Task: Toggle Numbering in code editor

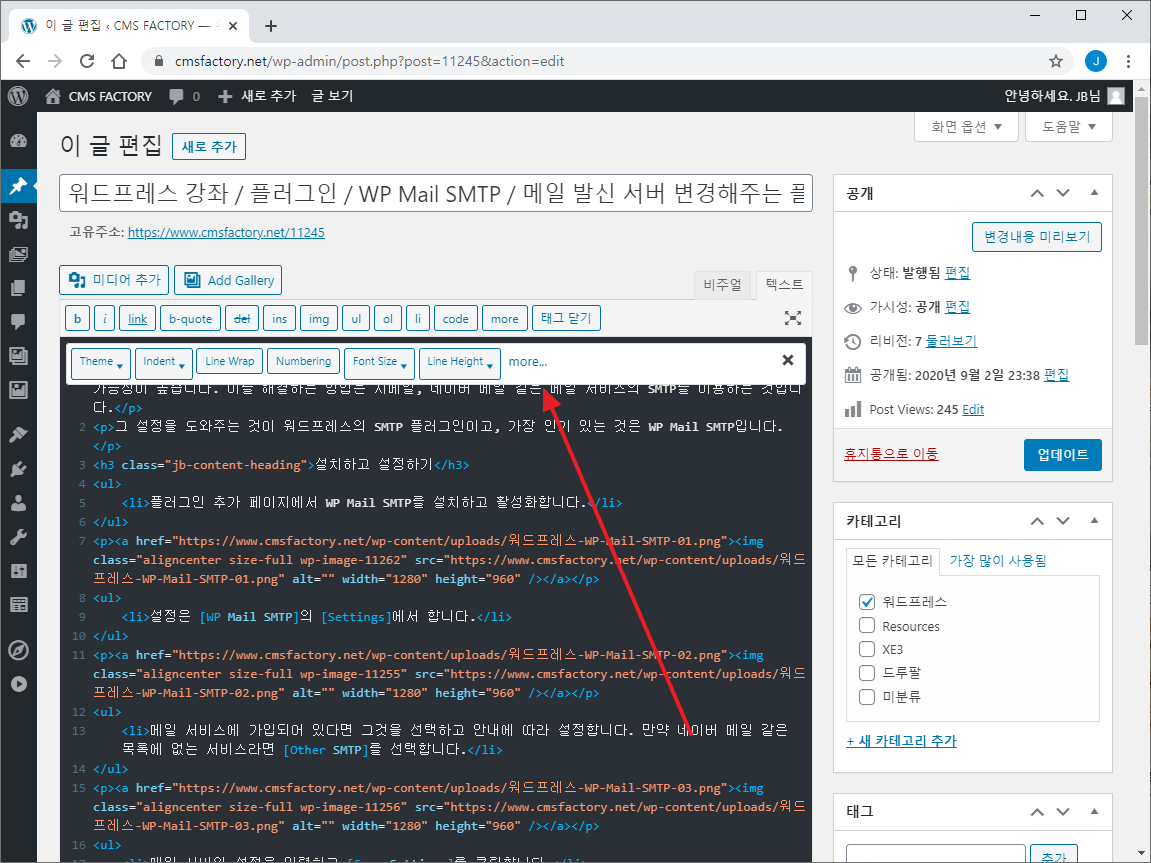Action: [x=303, y=361]
